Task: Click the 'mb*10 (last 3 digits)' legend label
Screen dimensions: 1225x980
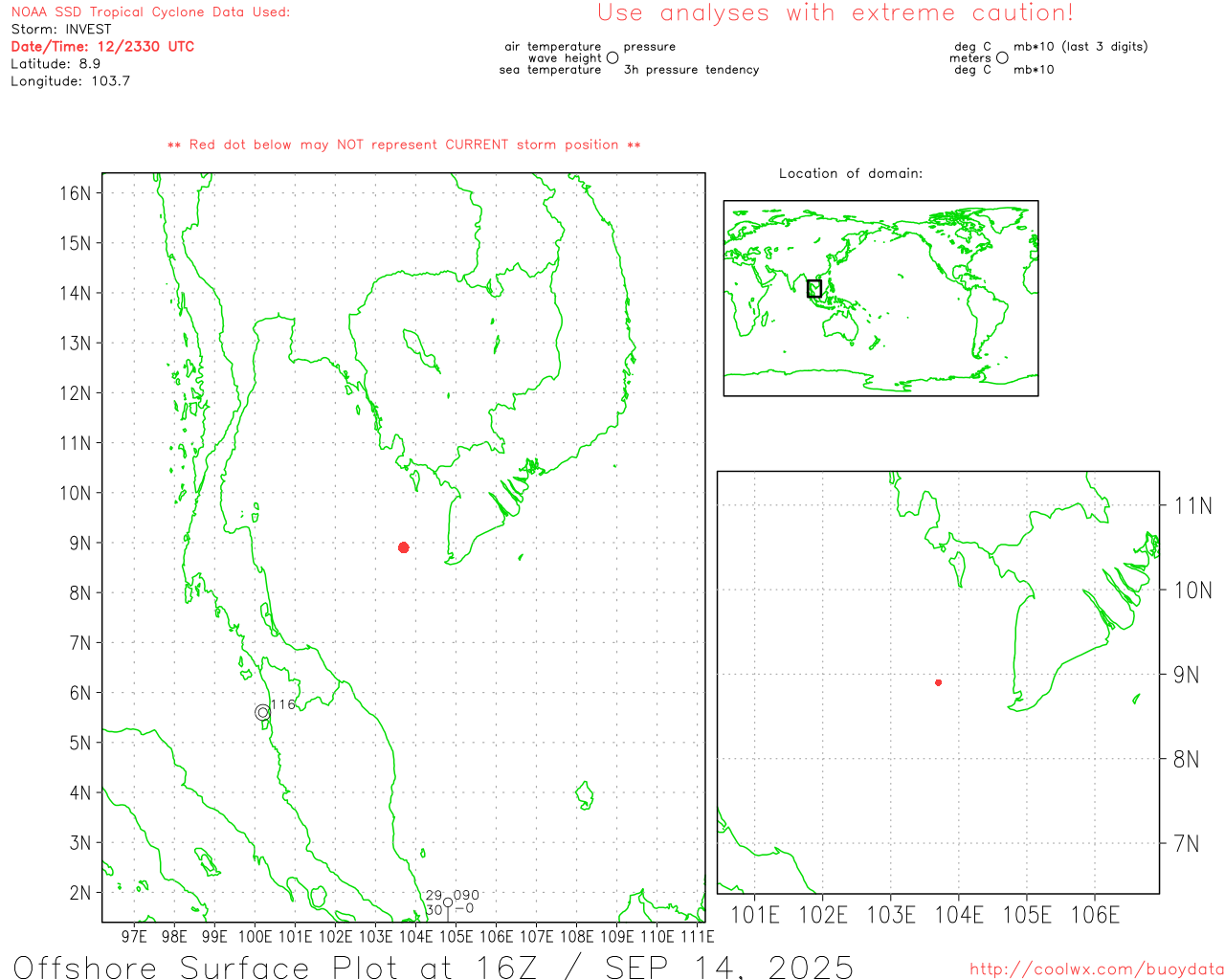Action: (1080, 46)
